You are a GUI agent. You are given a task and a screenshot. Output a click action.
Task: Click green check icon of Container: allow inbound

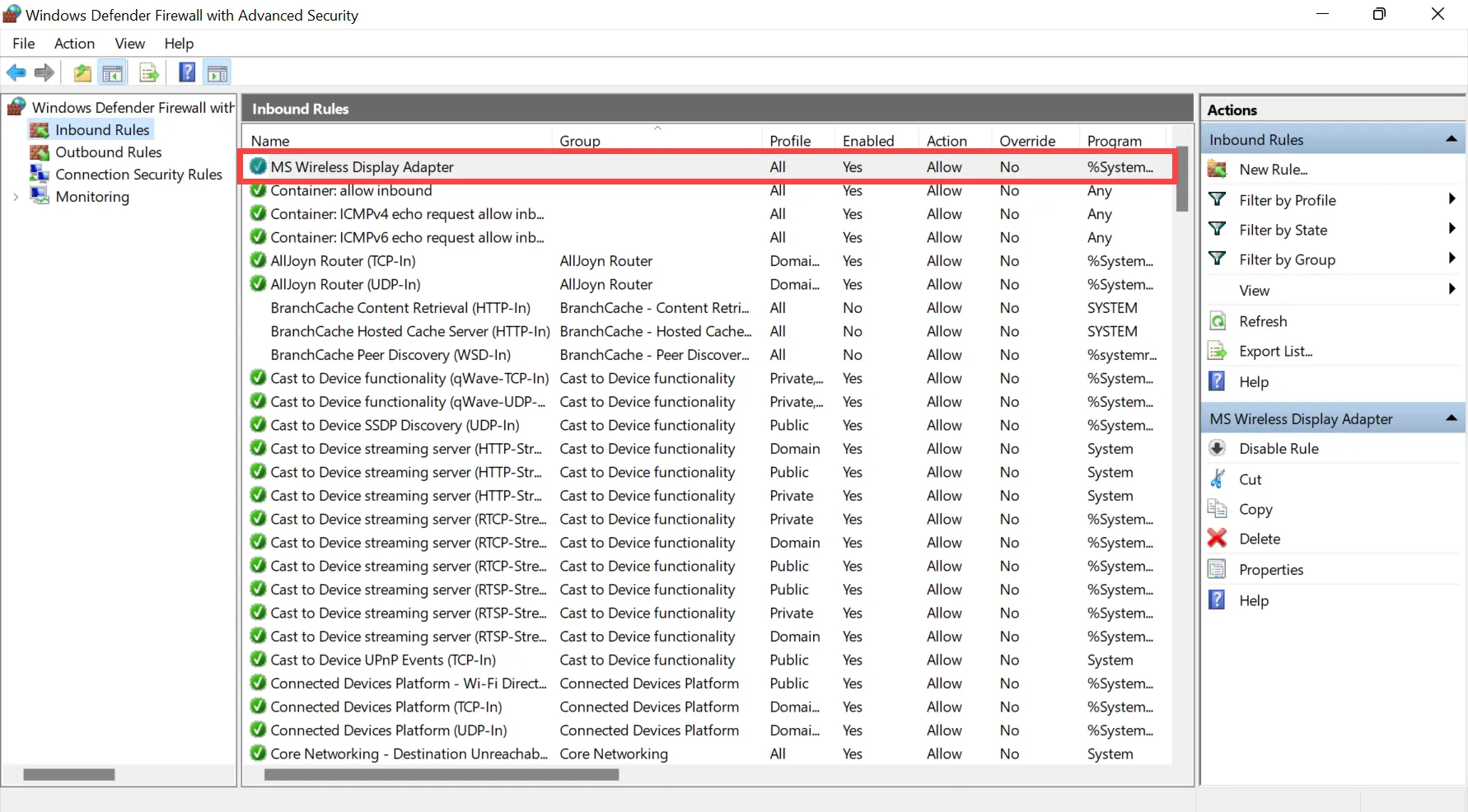pyautogui.click(x=258, y=190)
